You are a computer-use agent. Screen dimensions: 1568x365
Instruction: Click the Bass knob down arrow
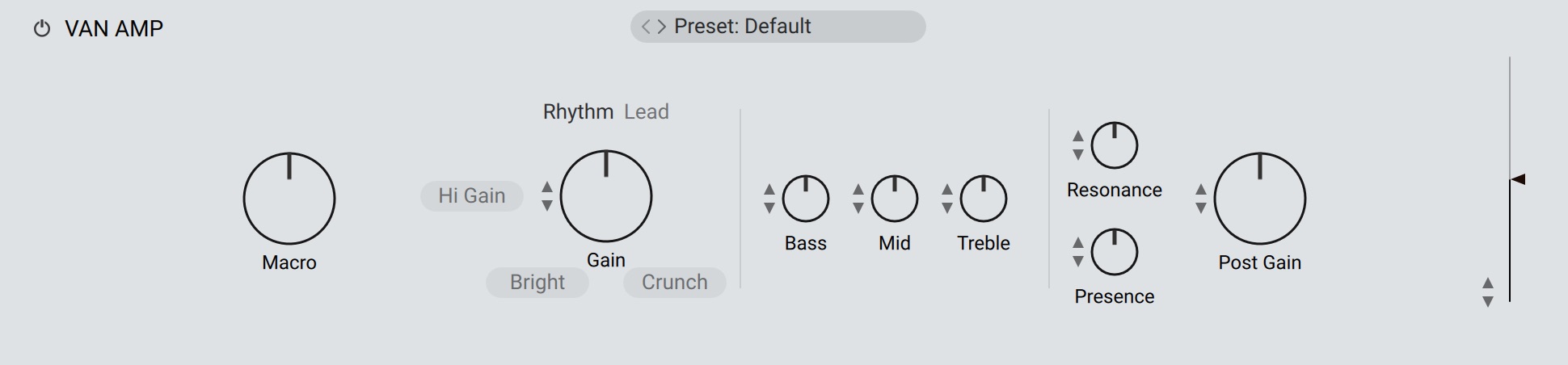click(769, 208)
